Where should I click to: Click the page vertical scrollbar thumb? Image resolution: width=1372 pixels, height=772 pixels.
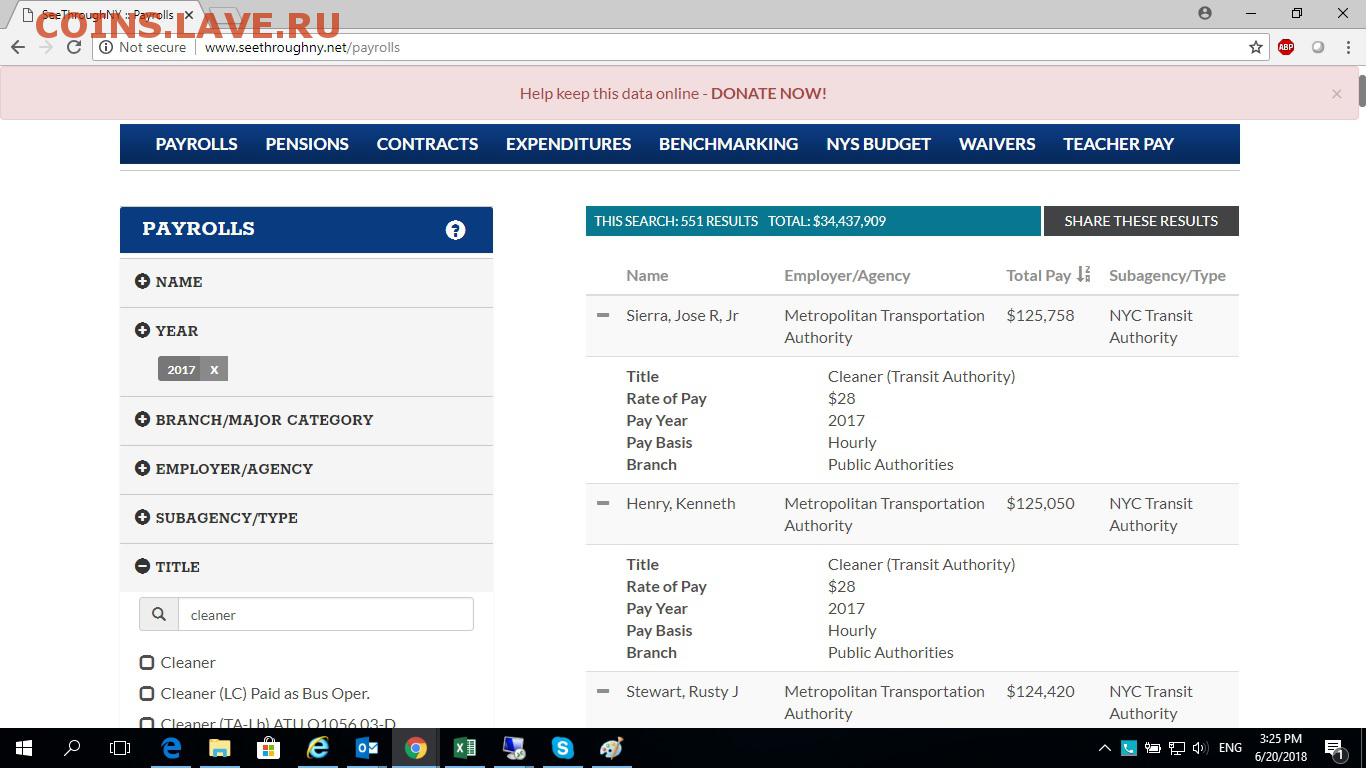click(x=1362, y=90)
